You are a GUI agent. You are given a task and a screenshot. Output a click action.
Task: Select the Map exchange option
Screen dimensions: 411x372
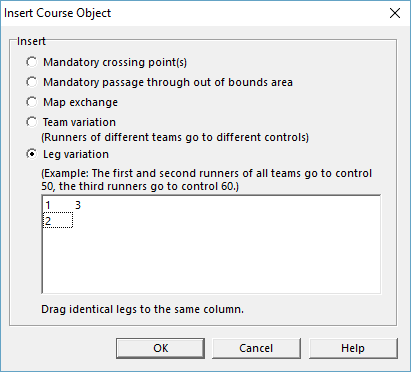[32, 102]
